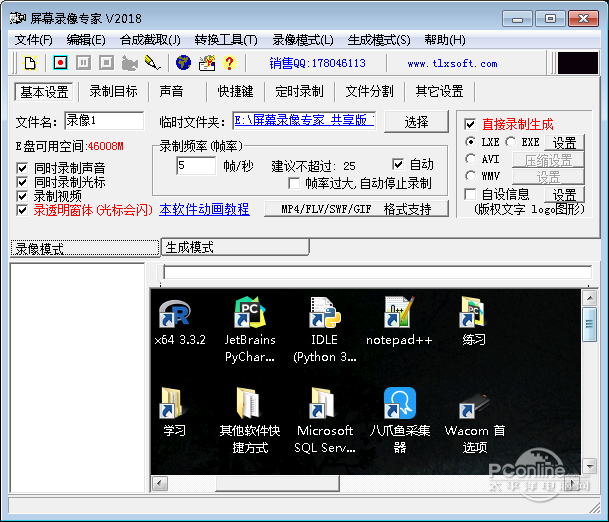Click 设置 button next to EXE

tap(564, 143)
